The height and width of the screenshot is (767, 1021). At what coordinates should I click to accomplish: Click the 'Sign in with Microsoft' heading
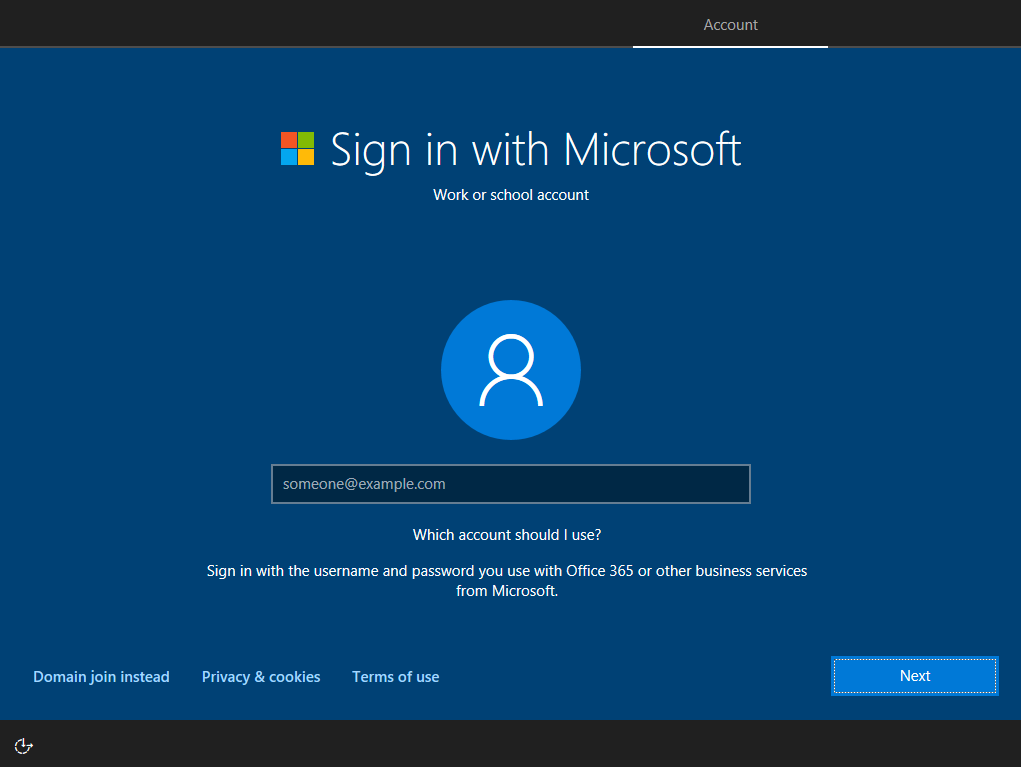coord(535,150)
